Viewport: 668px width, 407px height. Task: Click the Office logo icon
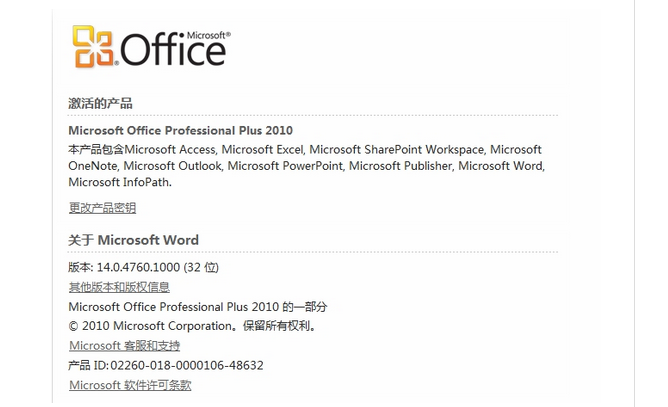click(x=93, y=46)
